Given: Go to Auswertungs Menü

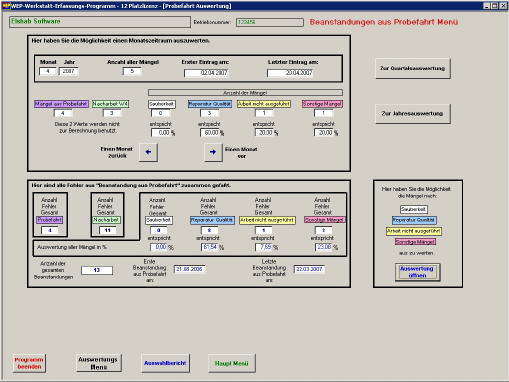Looking at the screenshot, I should pos(99,363).
